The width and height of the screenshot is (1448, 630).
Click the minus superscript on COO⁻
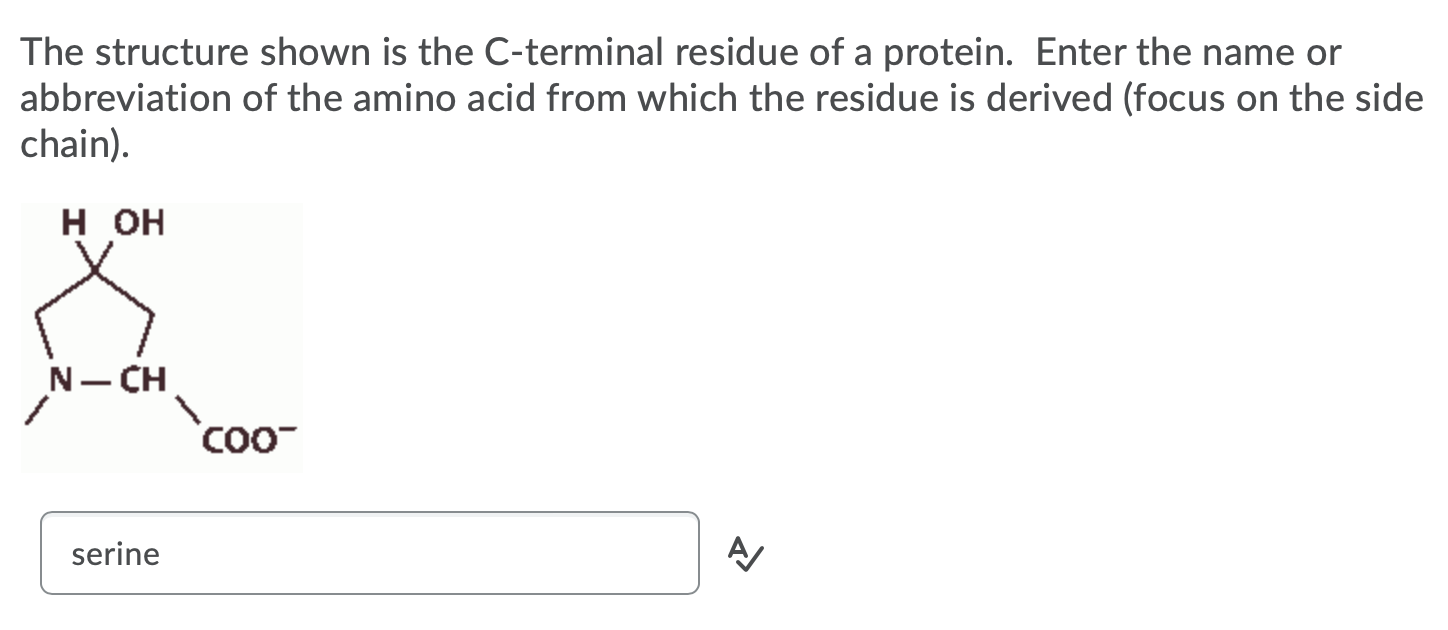(x=288, y=430)
